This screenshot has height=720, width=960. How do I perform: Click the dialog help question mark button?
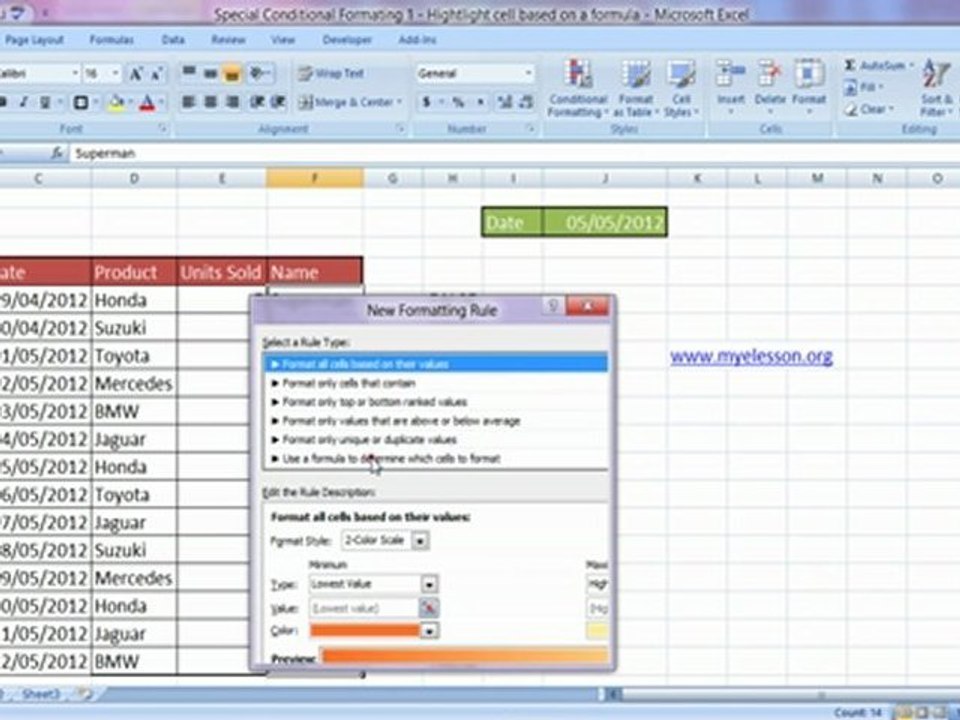[553, 305]
